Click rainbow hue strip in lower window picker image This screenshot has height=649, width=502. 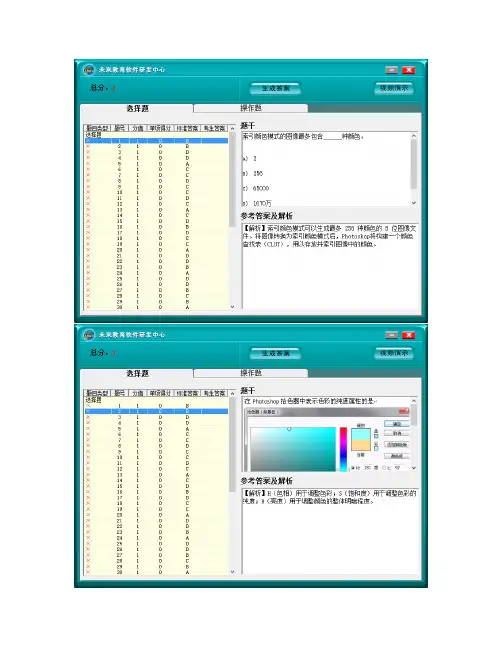pos(343,449)
